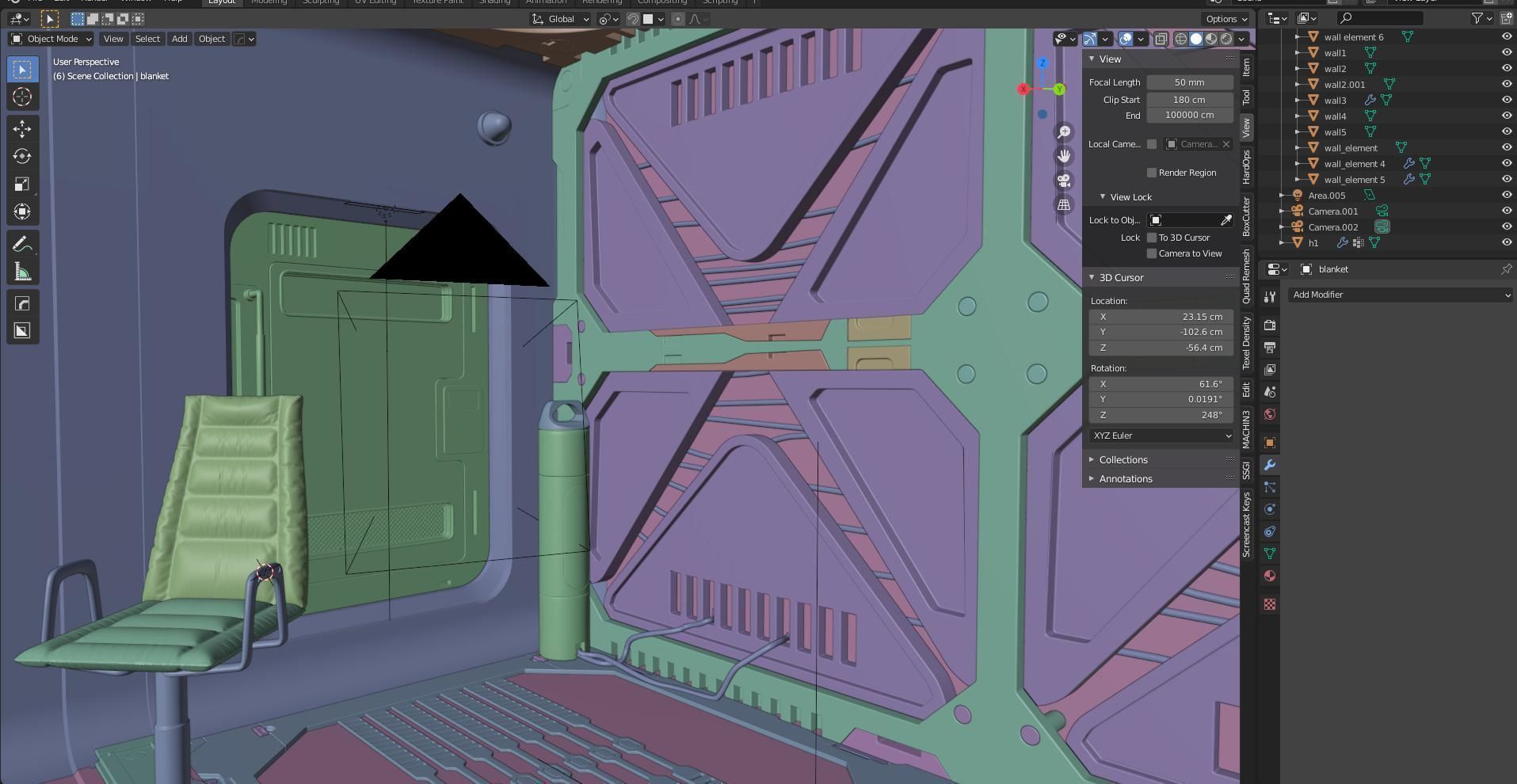The height and width of the screenshot is (784, 1517).
Task: Switch to the BoxCutter sidebar tab
Action: click(1246, 216)
